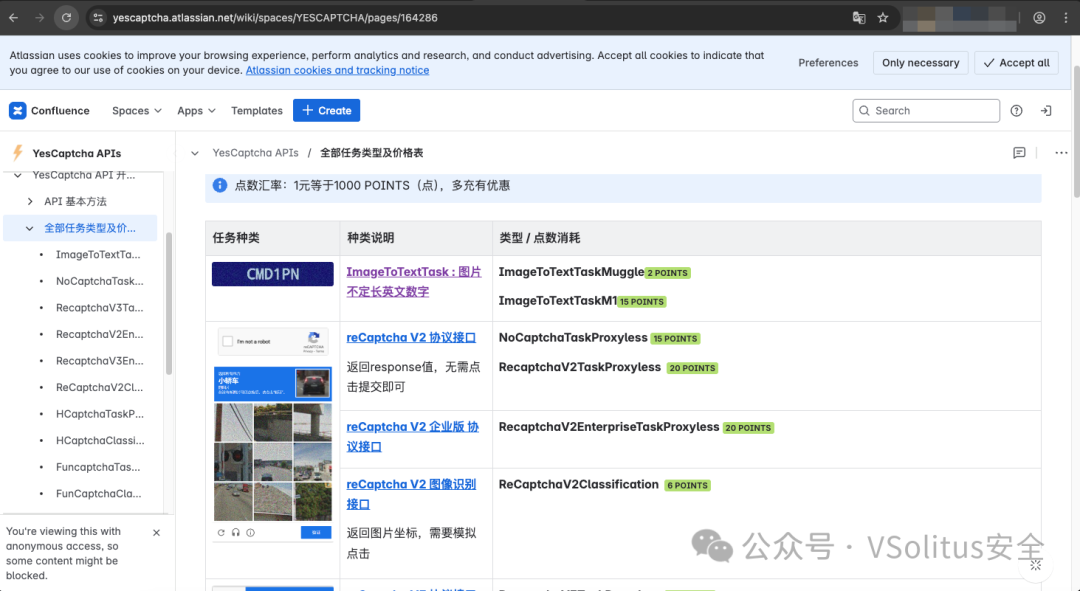Select ImageToTextTa... in sidebar tree
This screenshot has width=1080, height=591.
98,254
